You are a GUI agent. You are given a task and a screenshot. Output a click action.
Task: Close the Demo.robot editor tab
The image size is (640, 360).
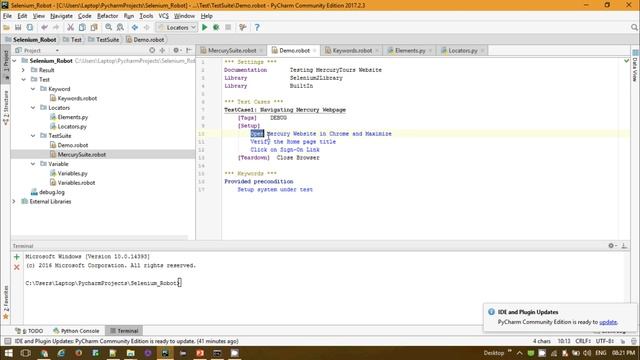(315, 51)
